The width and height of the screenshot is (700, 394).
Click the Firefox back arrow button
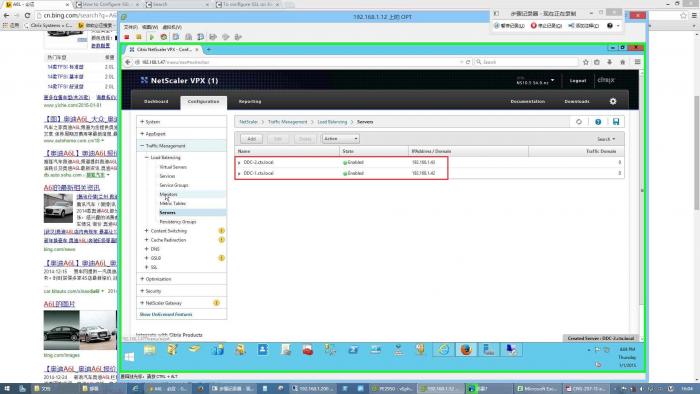pos(128,62)
